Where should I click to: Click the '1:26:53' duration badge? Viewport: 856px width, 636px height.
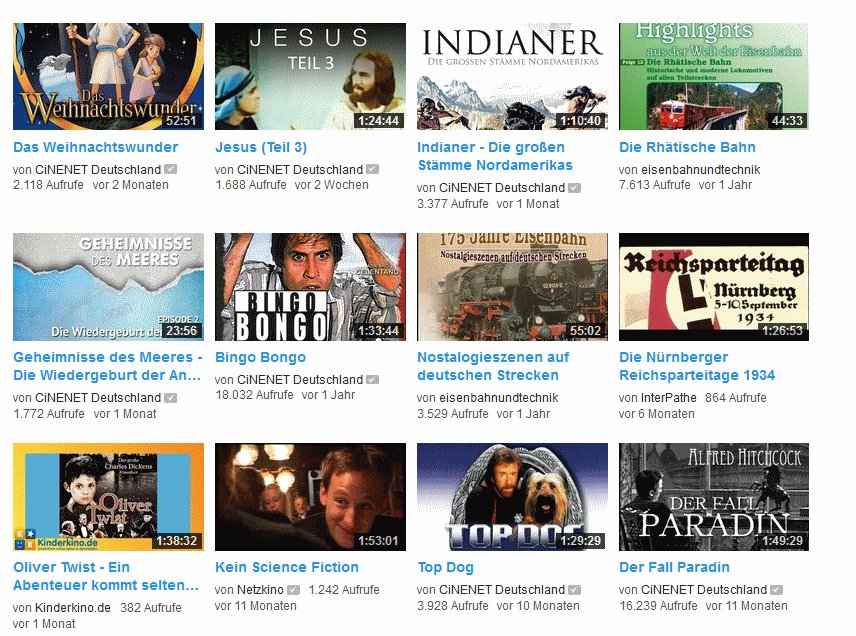tap(783, 330)
